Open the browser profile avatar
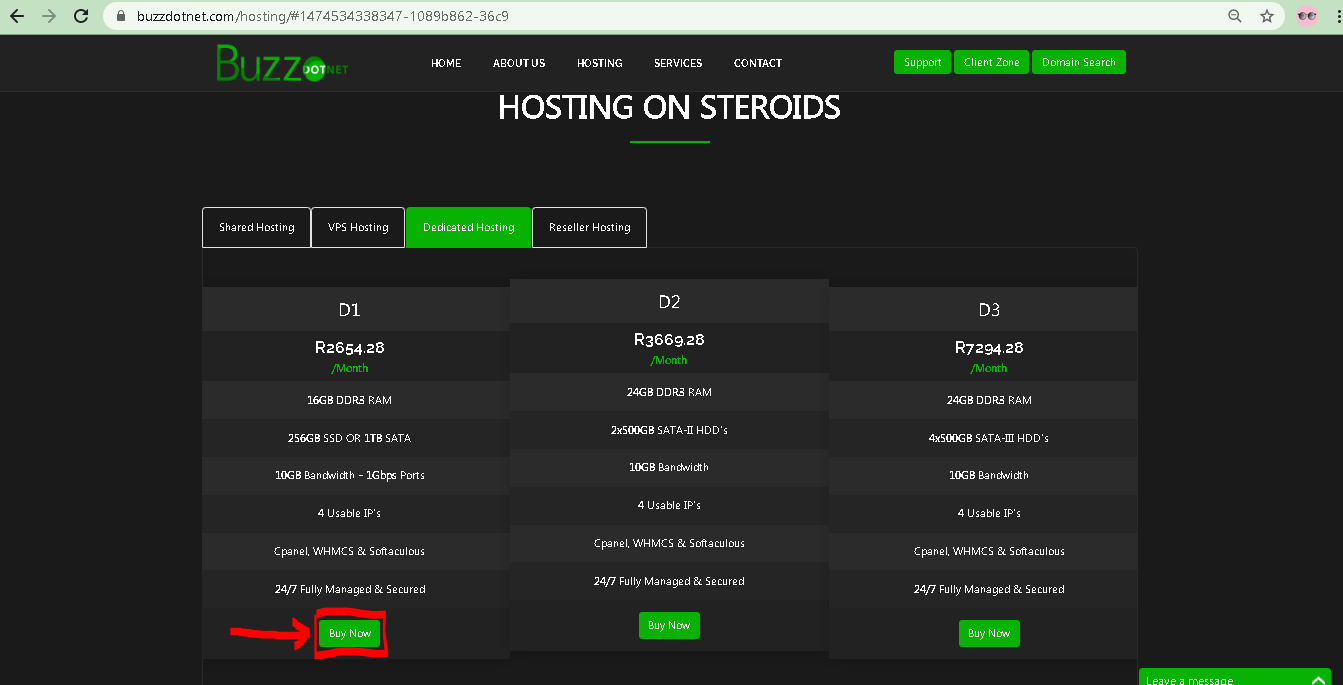Viewport: 1343px width, 685px height. [1306, 16]
